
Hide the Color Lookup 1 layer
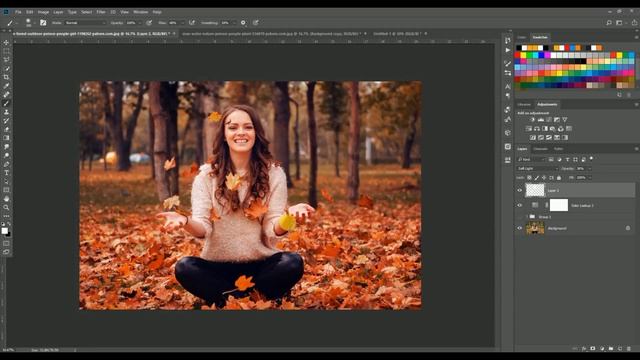point(520,205)
